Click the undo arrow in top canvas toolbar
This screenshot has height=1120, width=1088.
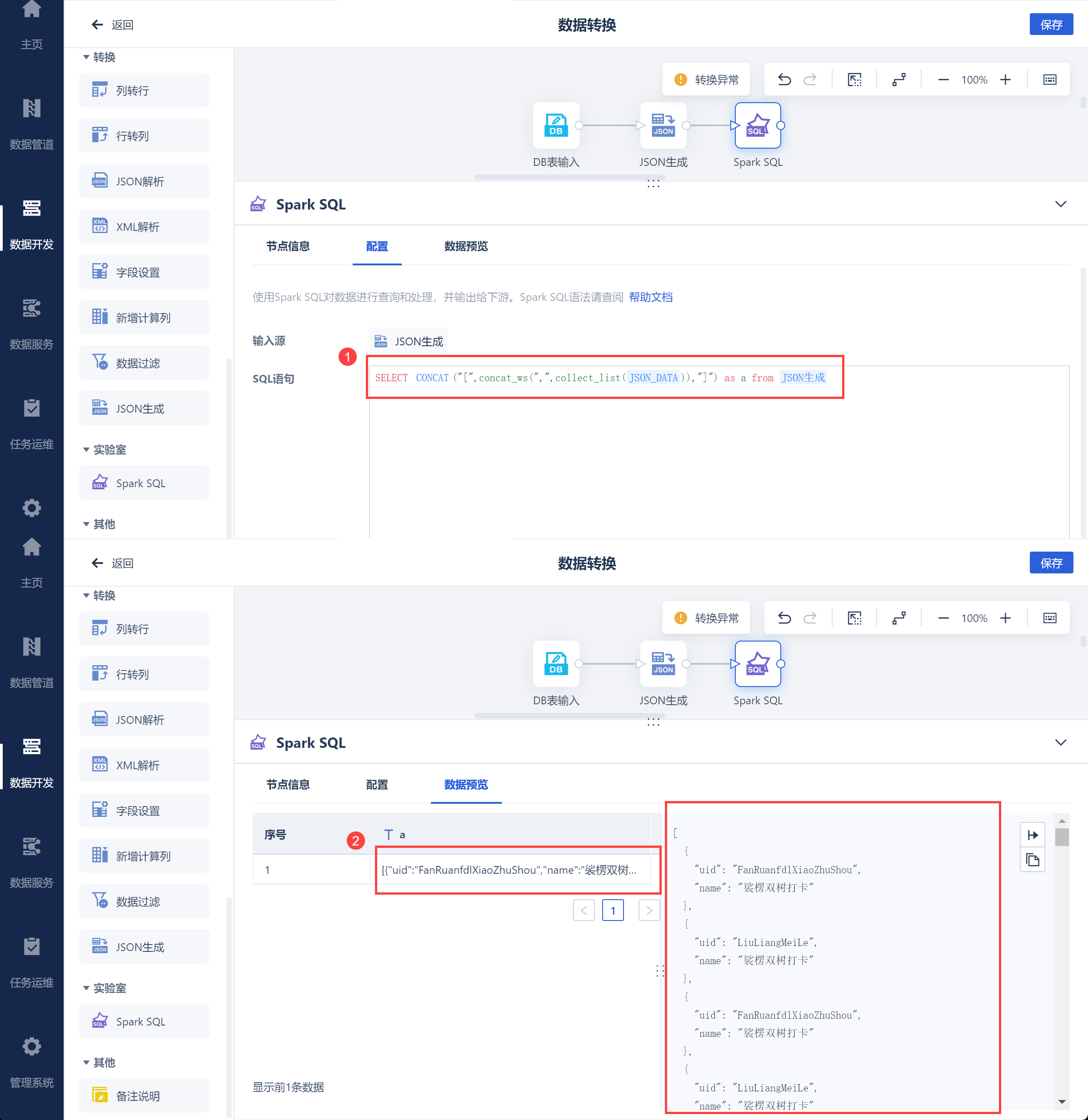coord(784,80)
